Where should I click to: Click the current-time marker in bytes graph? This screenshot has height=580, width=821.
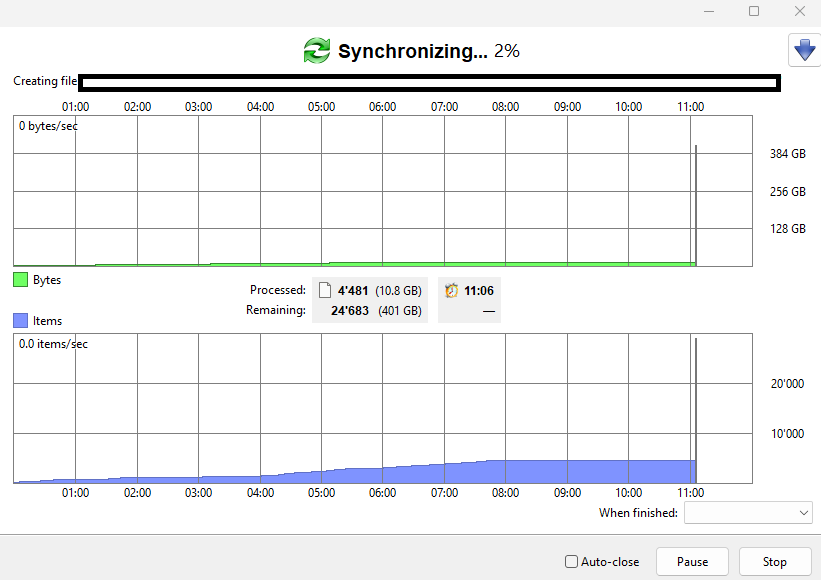pos(696,205)
